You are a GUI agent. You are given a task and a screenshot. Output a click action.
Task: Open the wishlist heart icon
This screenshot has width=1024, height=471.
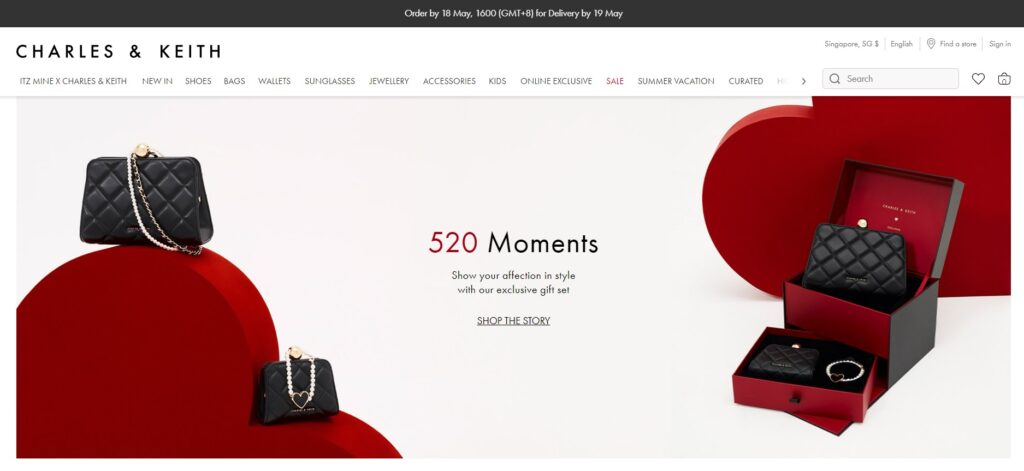pyautogui.click(x=978, y=79)
